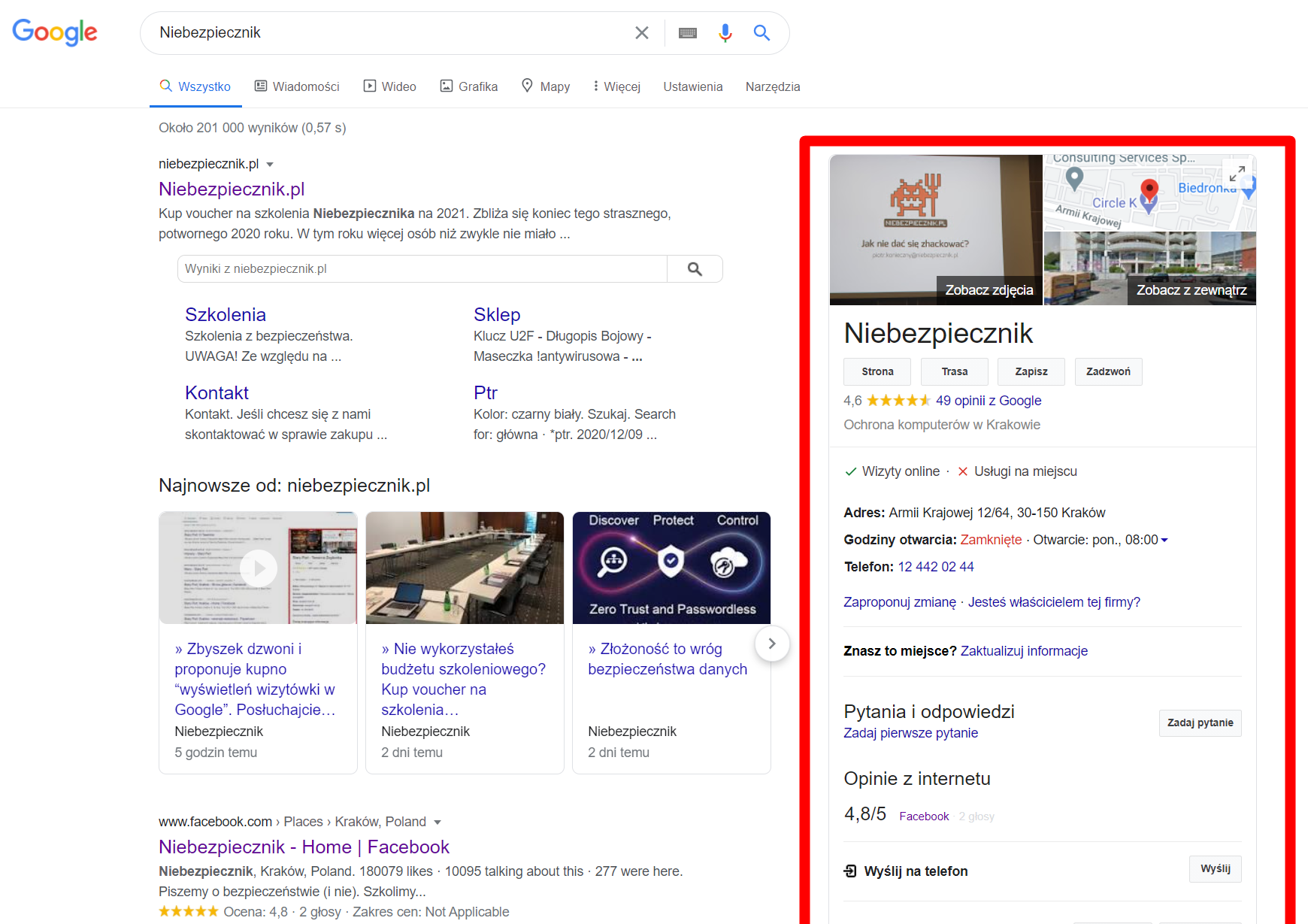Click Zobacz zdjęcia on the photo
The height and width of the screenshot is (924, 1308).
989,290
